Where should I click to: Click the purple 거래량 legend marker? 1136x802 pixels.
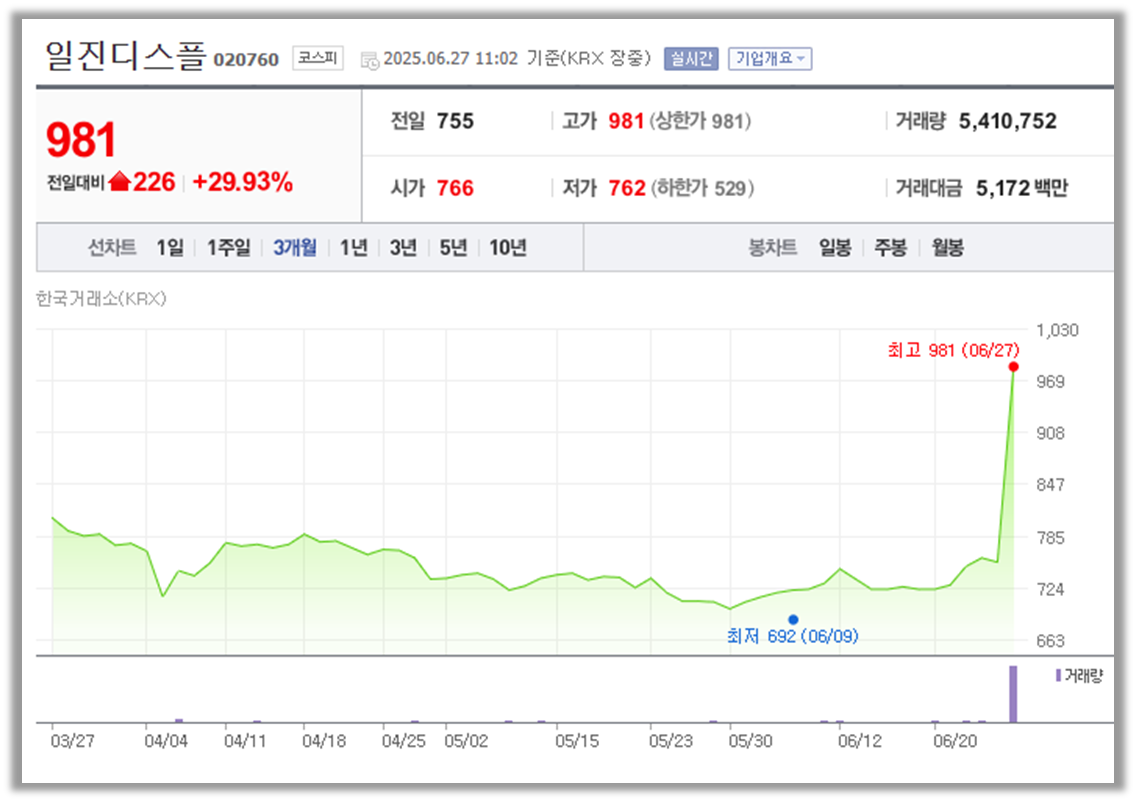click(x=1058, y=675)
